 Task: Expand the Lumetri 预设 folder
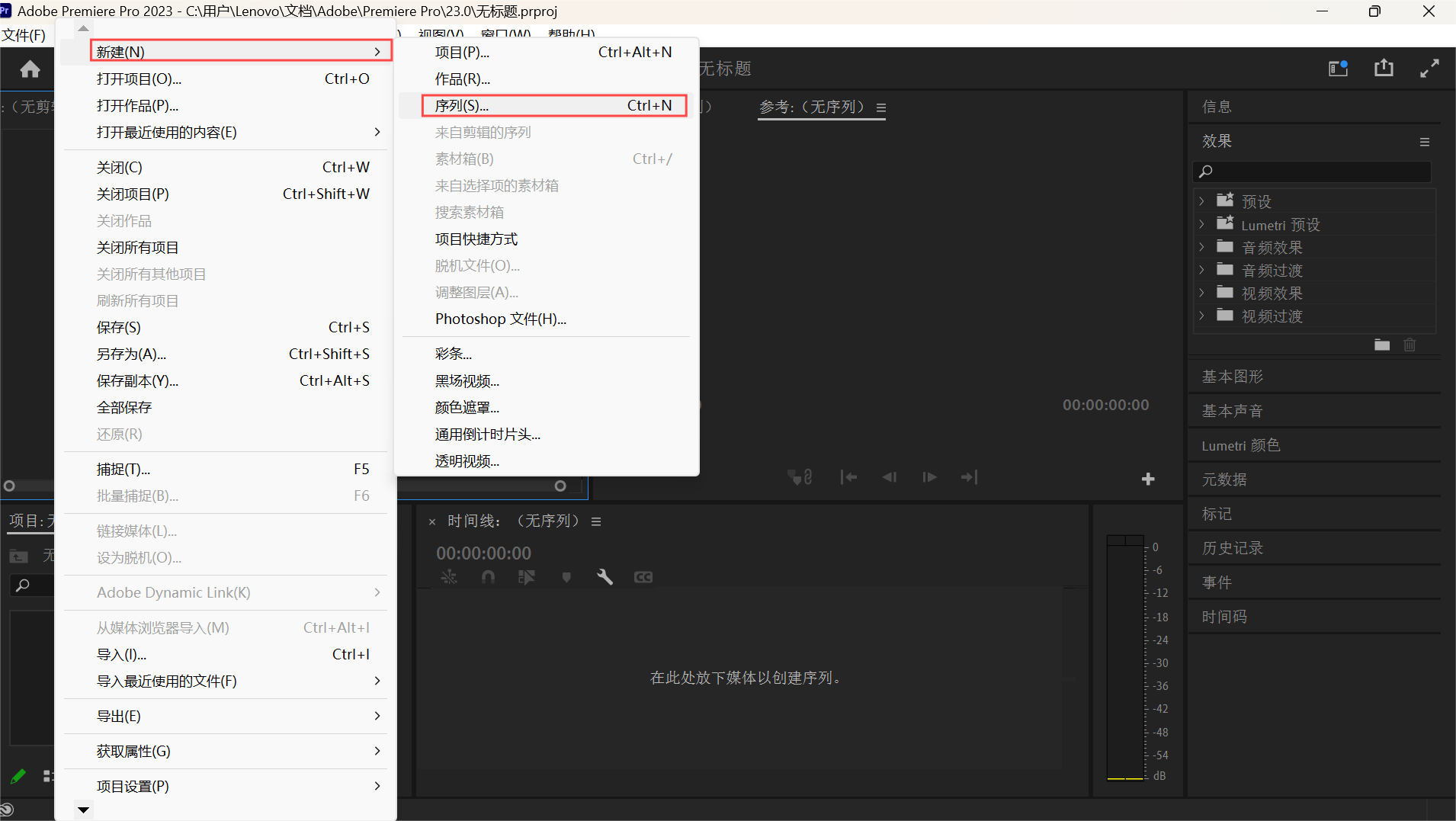(x=1202, y=224)
